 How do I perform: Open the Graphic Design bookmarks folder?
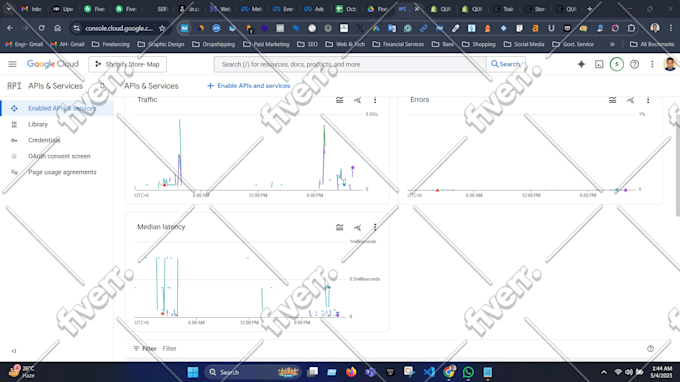pyautogui.click(x=161, y=44)
